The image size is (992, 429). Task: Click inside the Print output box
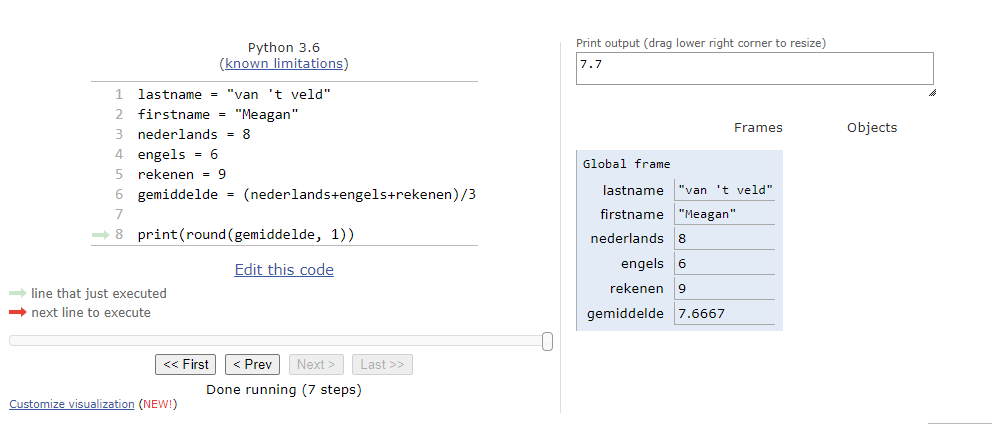[x=754, y=68]
